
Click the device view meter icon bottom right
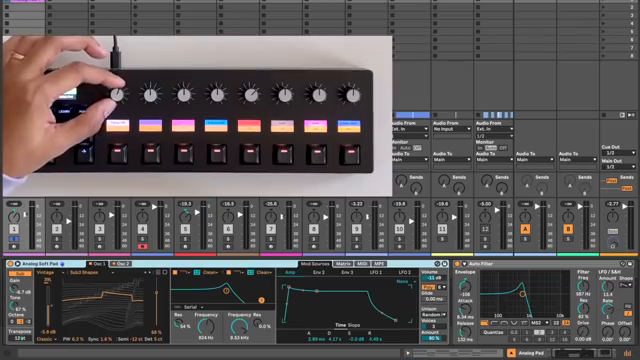coord(627,353)
